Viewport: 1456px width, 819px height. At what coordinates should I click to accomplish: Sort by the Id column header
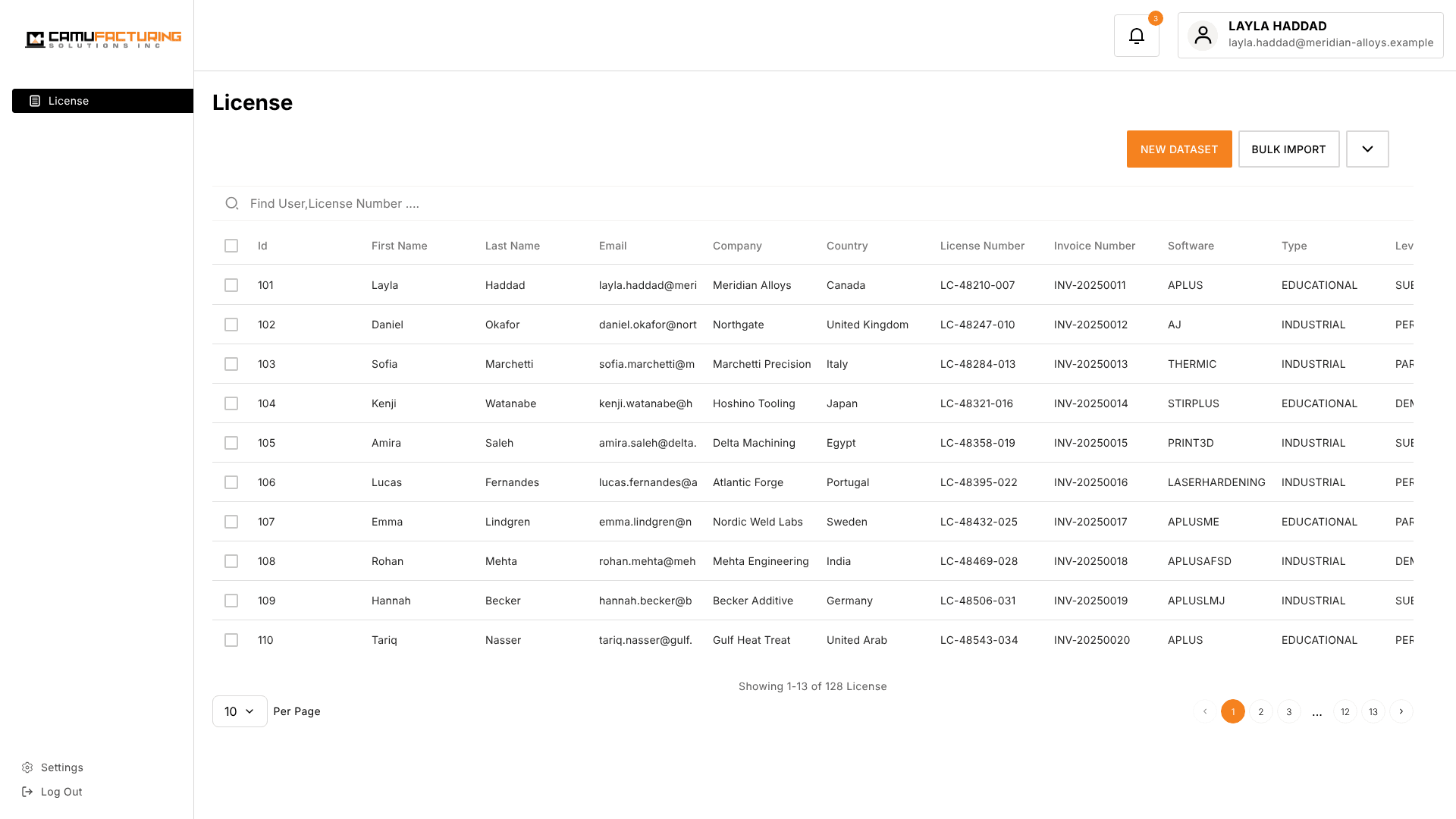(262, 246)
